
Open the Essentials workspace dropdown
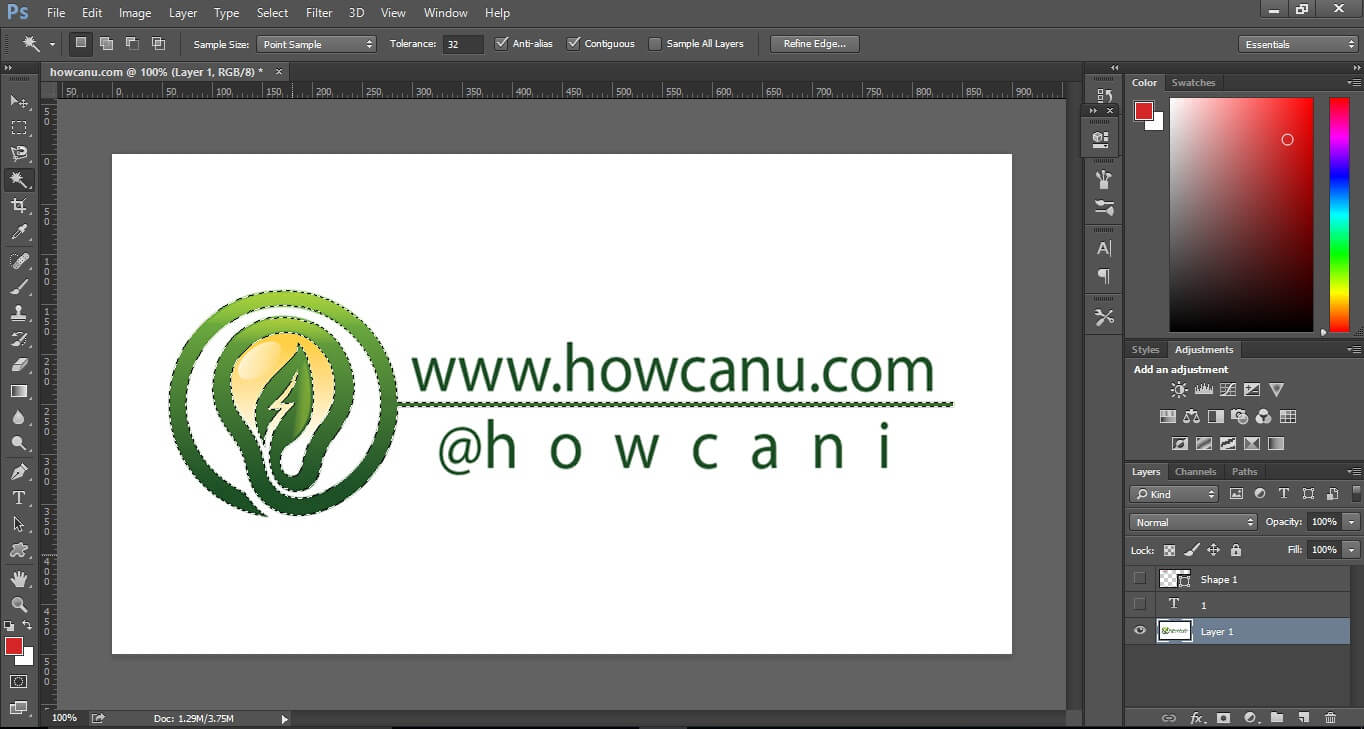click(1297, 44)
